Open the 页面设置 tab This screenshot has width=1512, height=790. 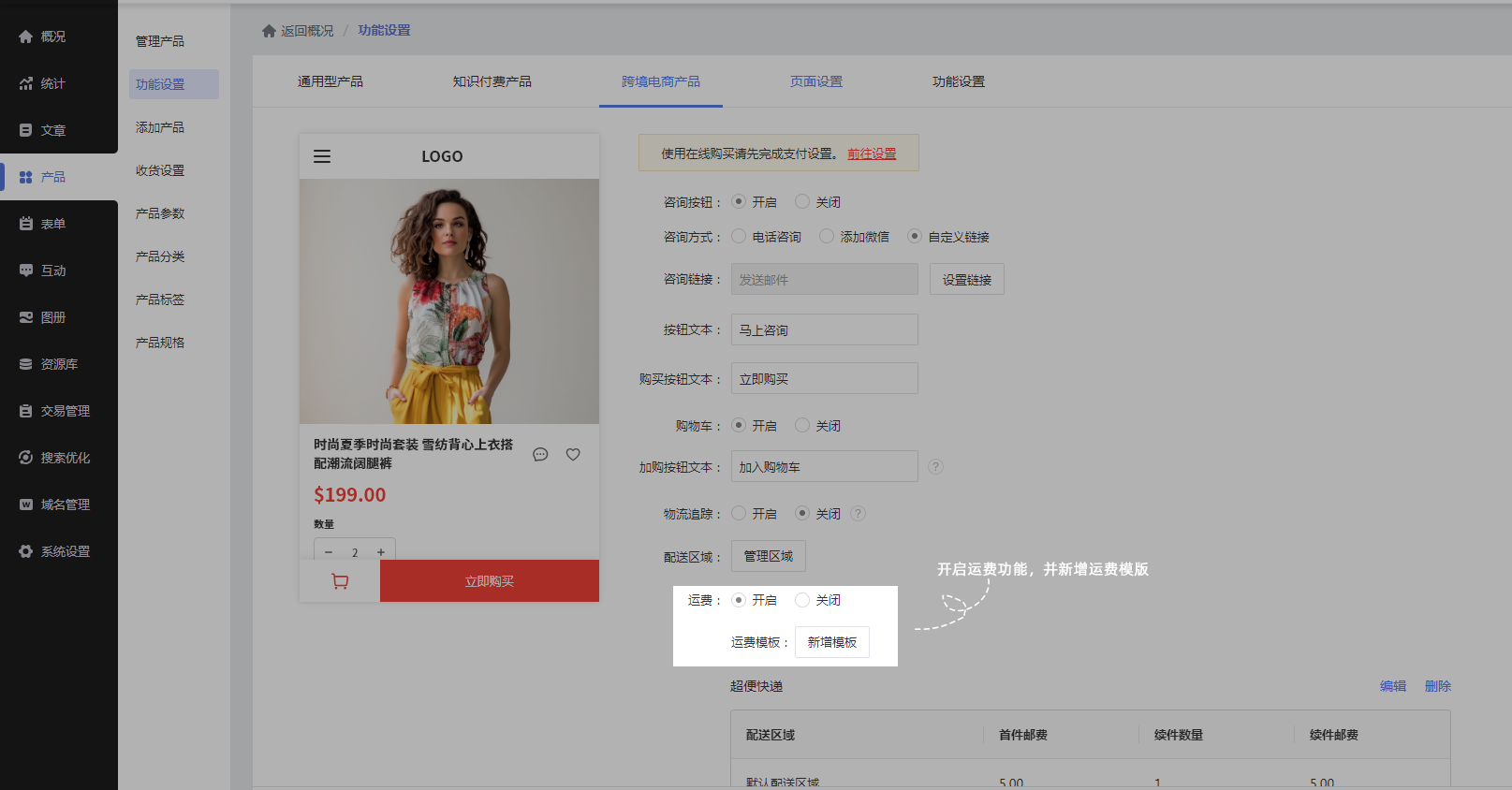[x=815, y=81]
